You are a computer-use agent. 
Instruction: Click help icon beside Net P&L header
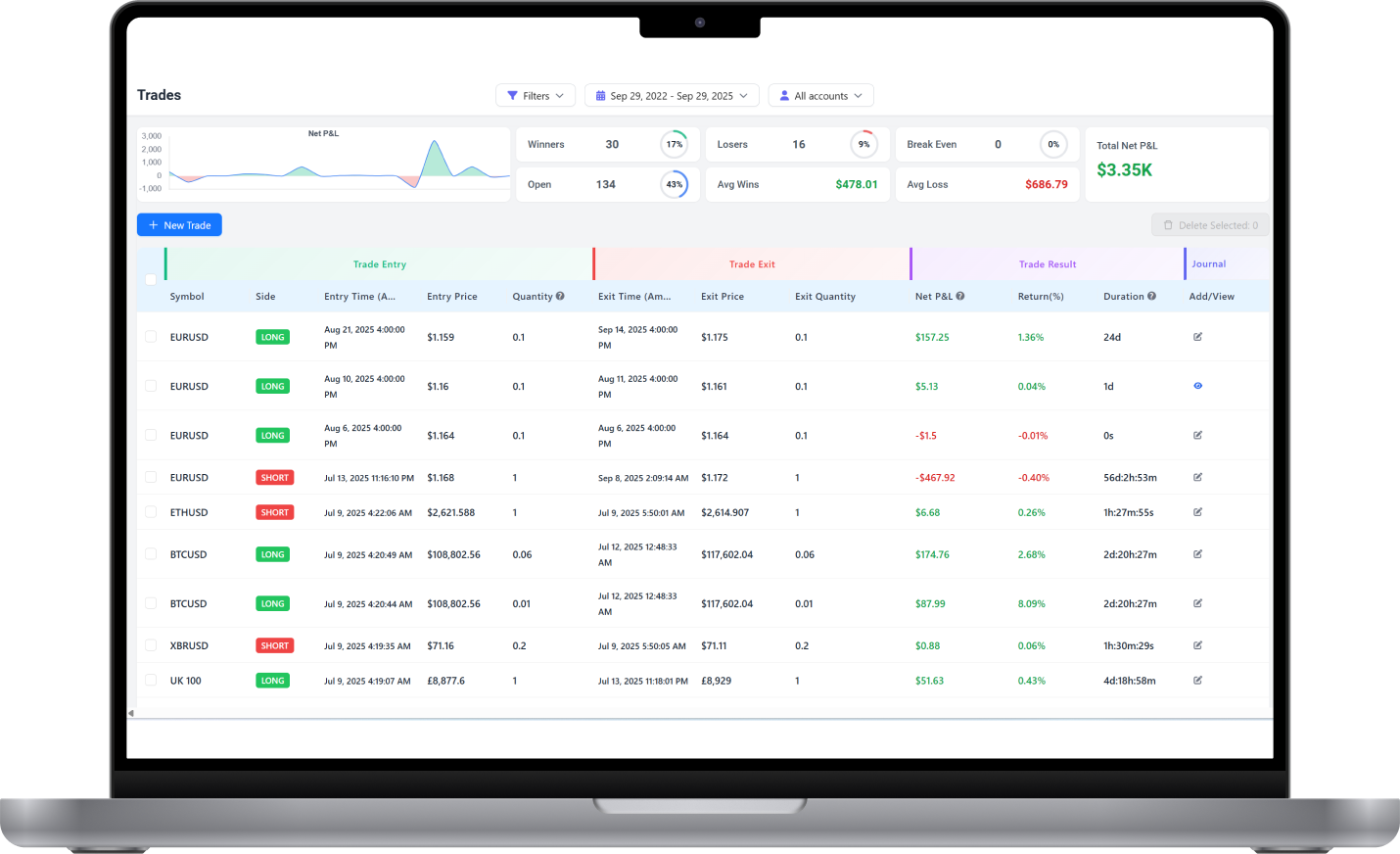(x=960, y=296)
